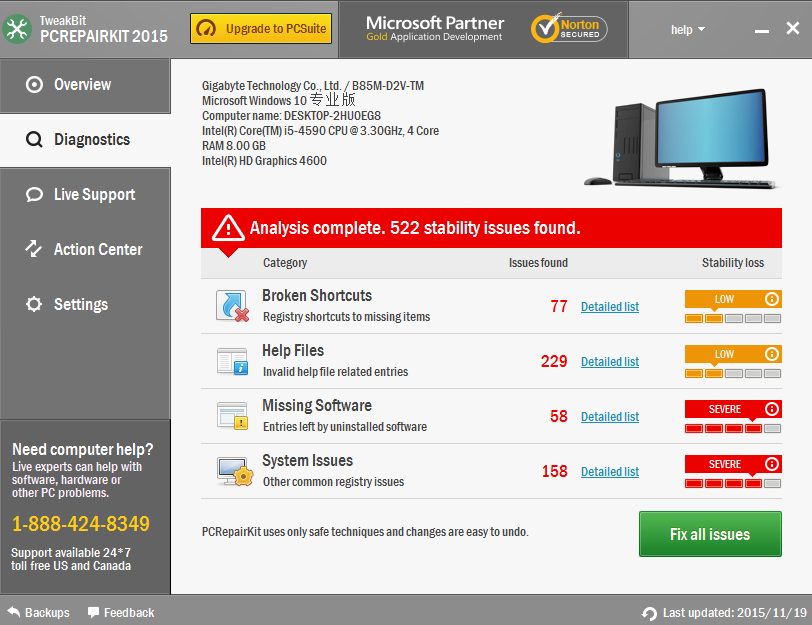Click the 58 issues count for Missing Software
The image size is (812, 625).
pyautogui.click(x=559, y=416)
